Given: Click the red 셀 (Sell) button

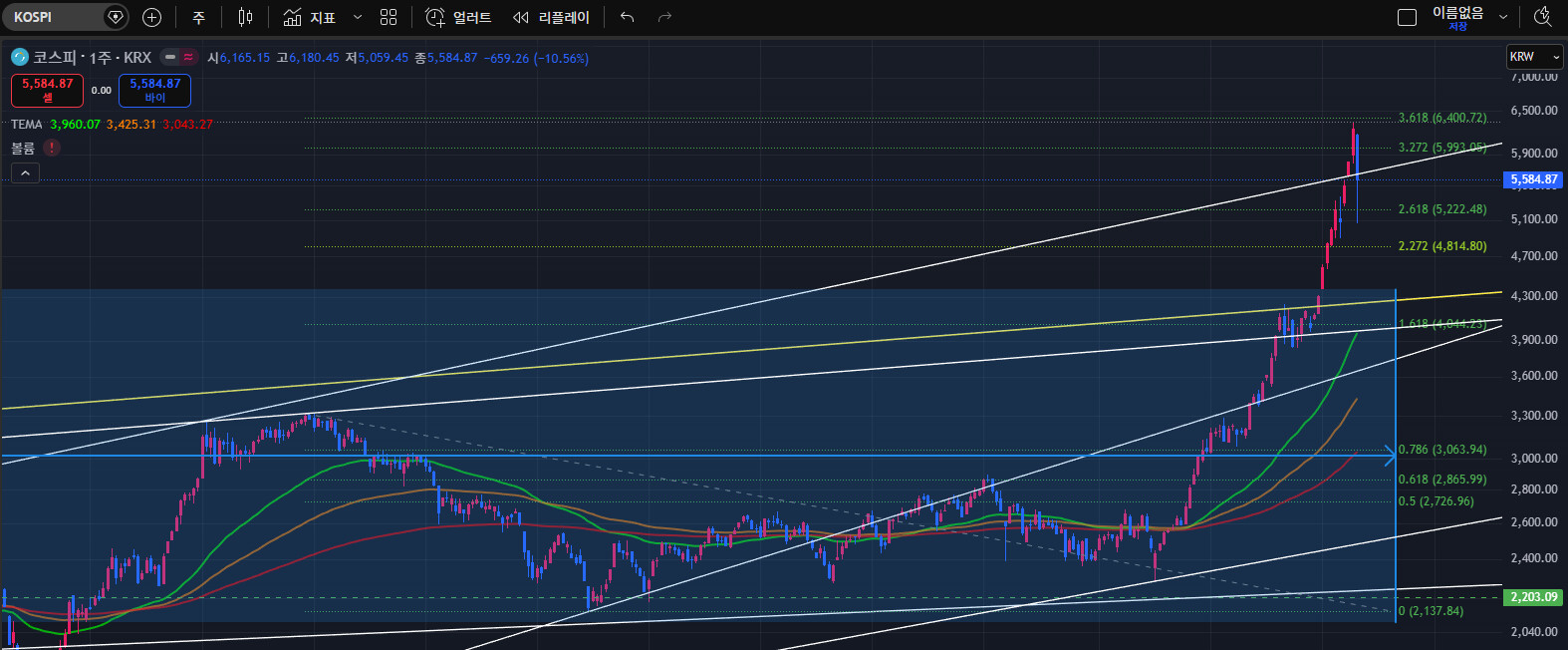Looking at the screenshot, I should (x=47, y=90).
